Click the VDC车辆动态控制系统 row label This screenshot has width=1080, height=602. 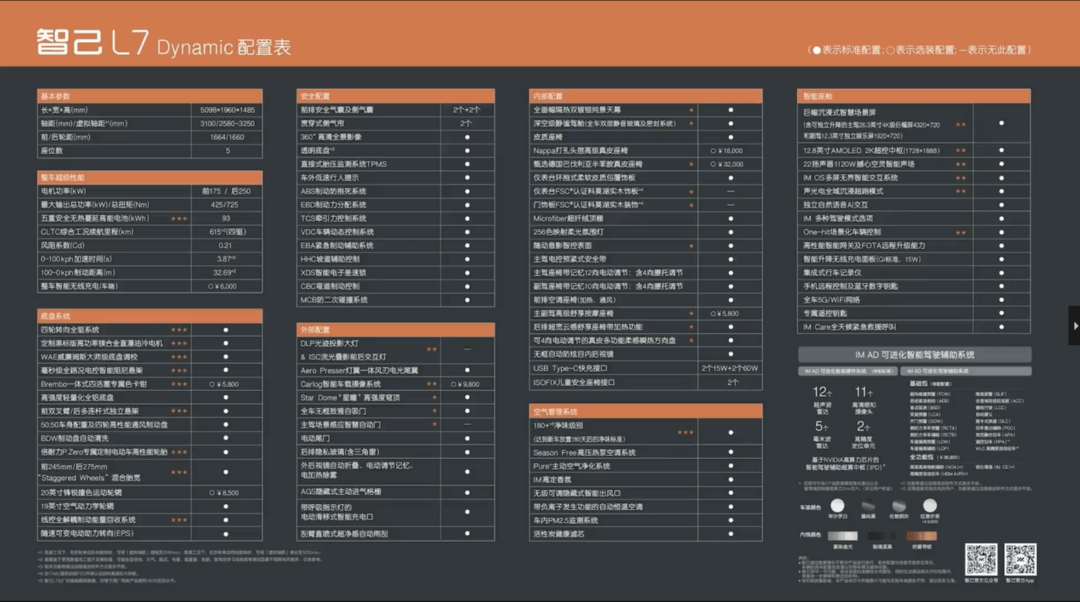point(337,232)
